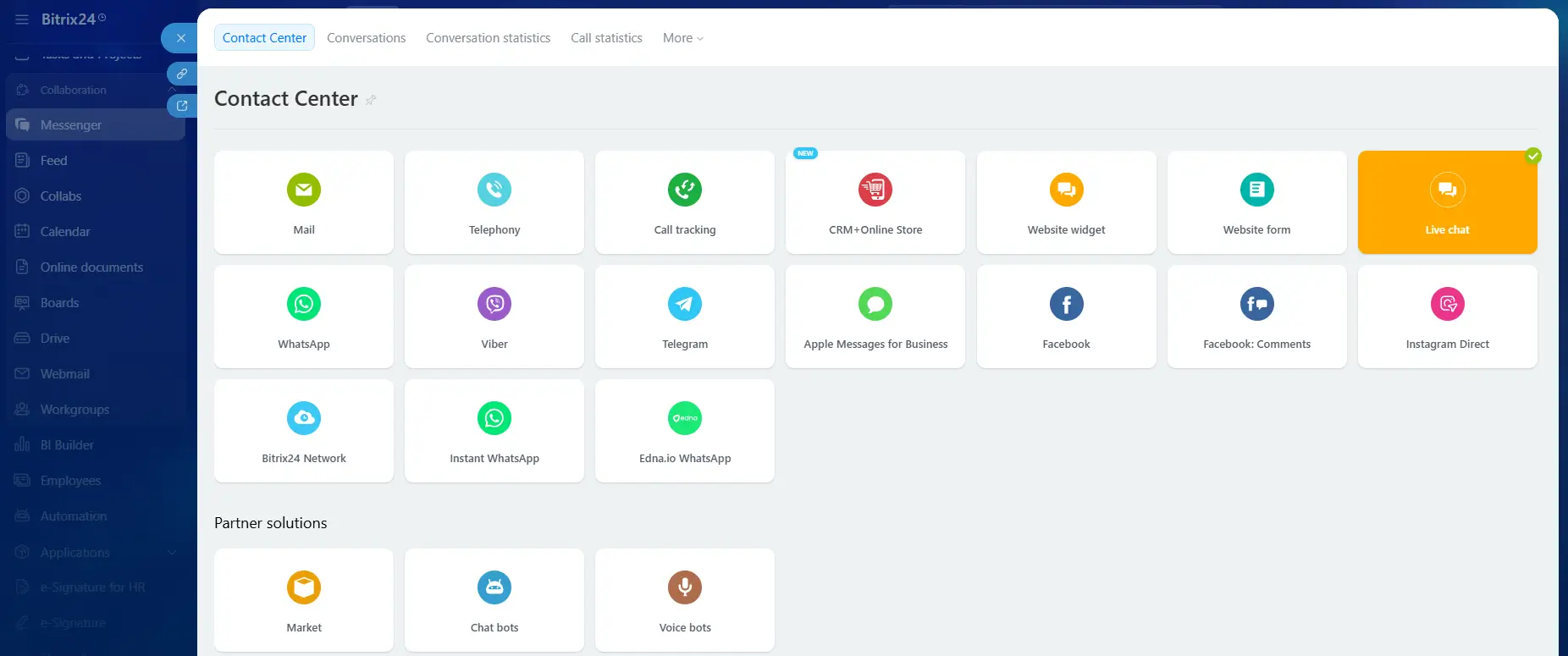Open page in new window icon

(182, 106)
